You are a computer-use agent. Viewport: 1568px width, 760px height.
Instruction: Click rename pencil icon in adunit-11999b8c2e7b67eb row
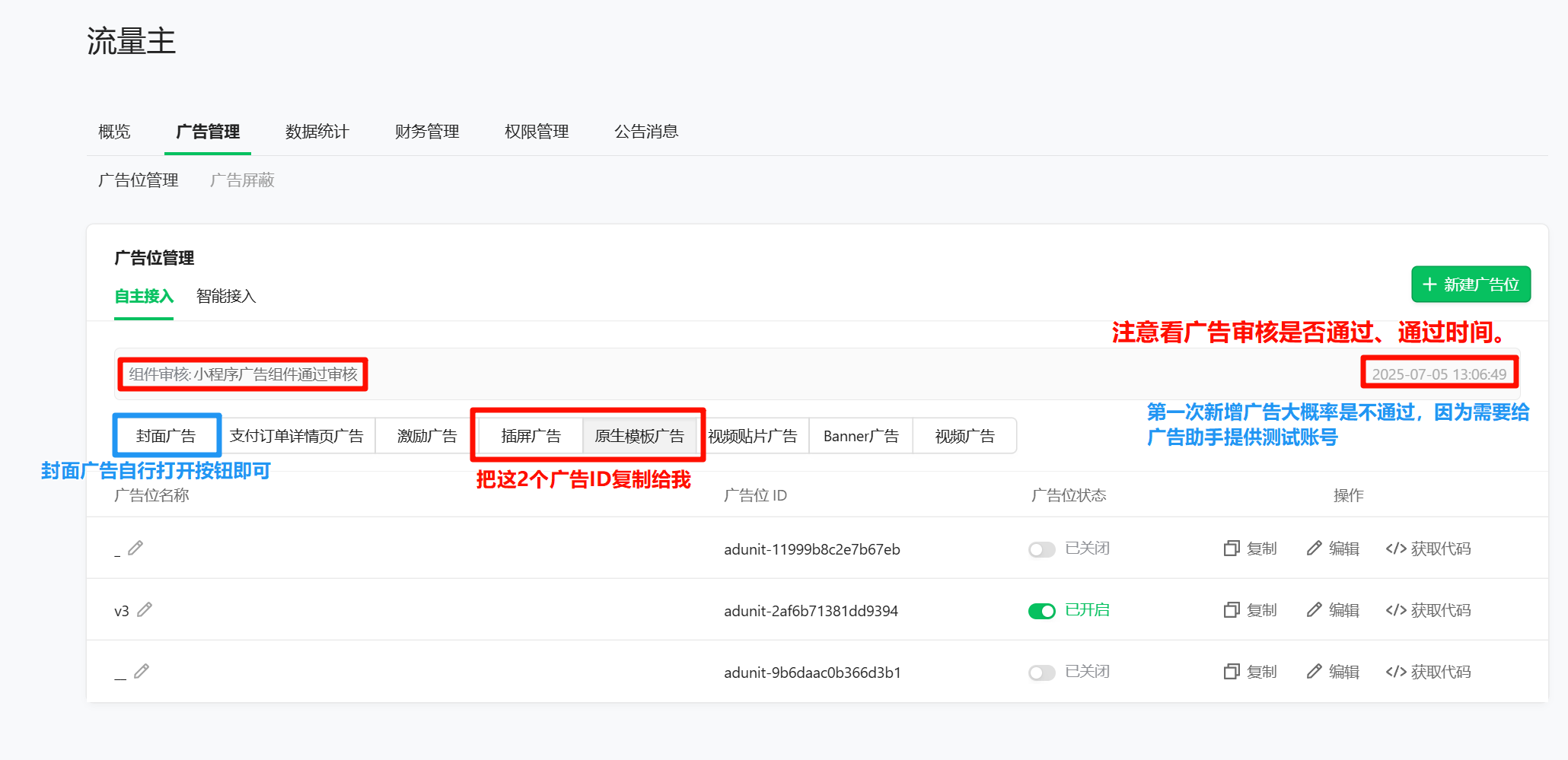(135, 548)
